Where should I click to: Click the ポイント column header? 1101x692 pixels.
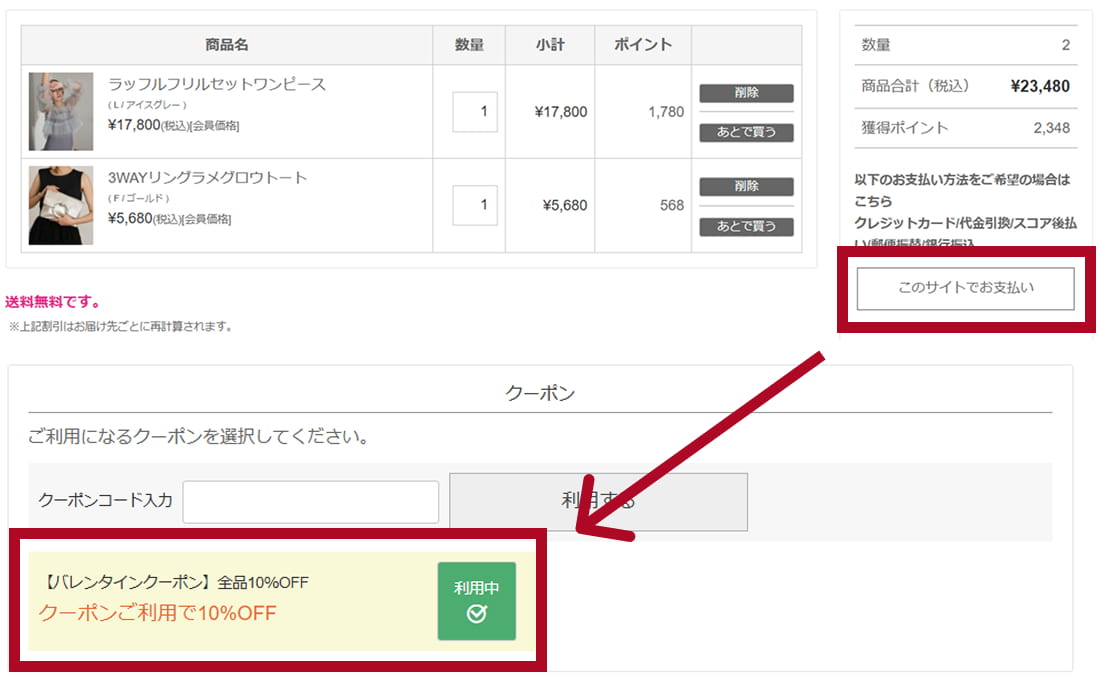pyautogui.click(x=643, y=45)
